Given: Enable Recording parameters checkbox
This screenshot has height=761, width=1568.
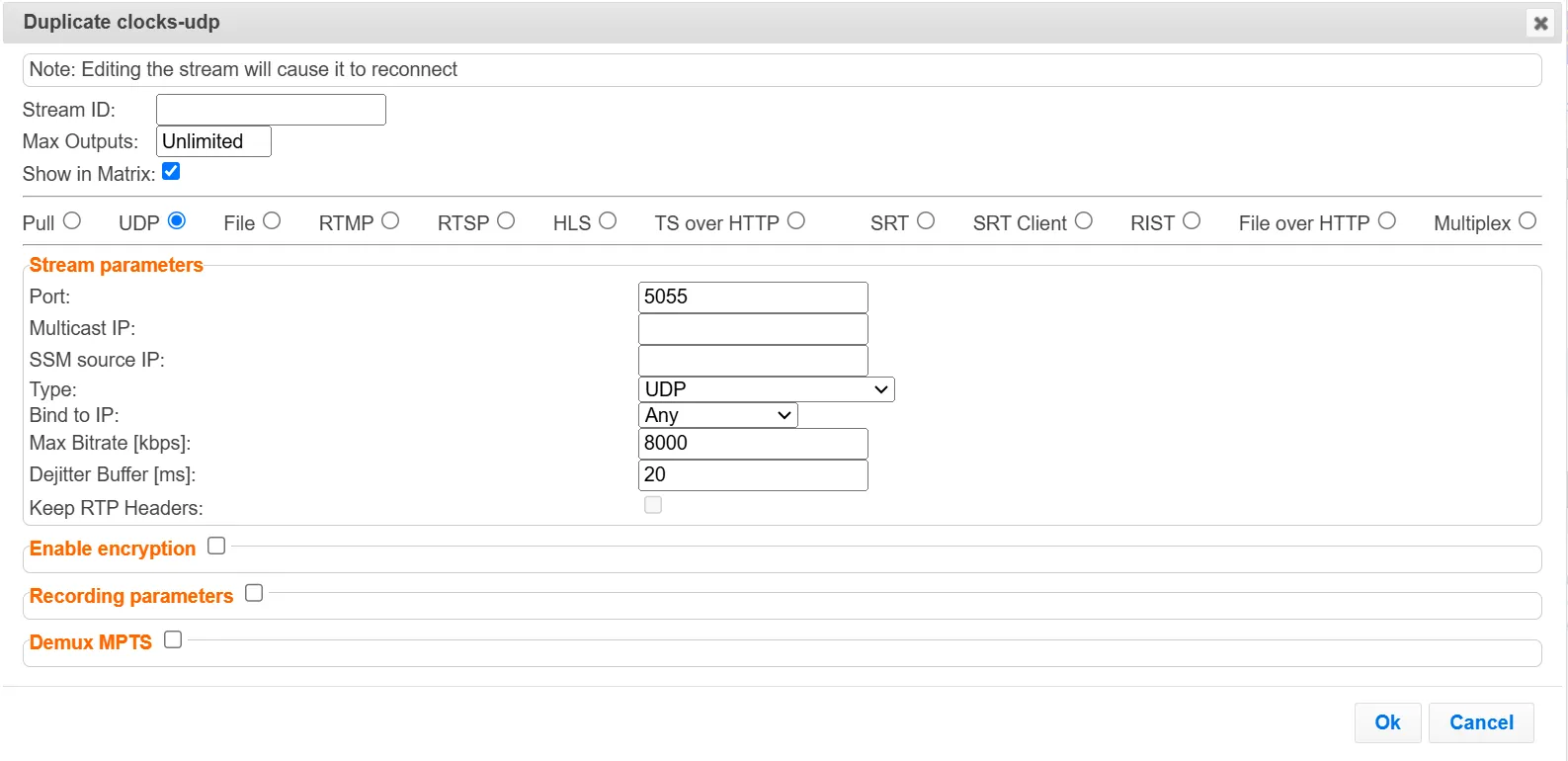Looking at the screenshot, I should tap(254, 593).
